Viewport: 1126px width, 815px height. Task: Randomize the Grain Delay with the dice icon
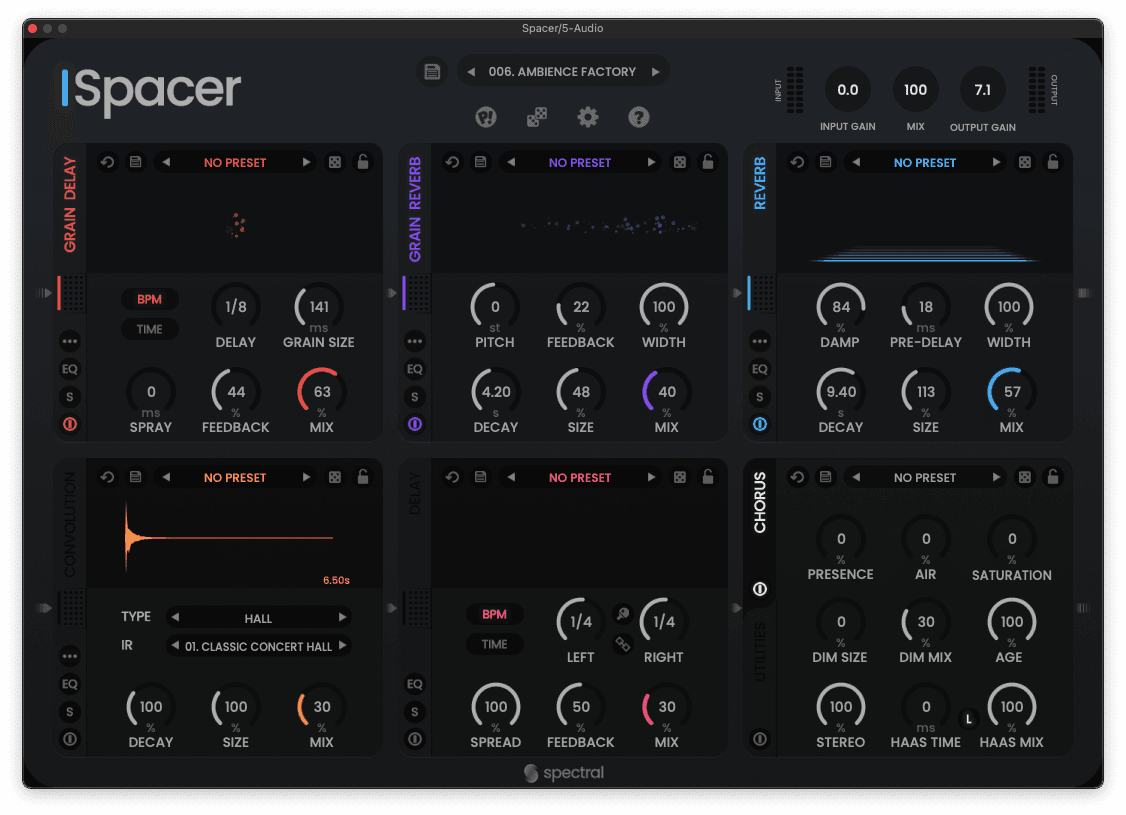click(334, 161)
